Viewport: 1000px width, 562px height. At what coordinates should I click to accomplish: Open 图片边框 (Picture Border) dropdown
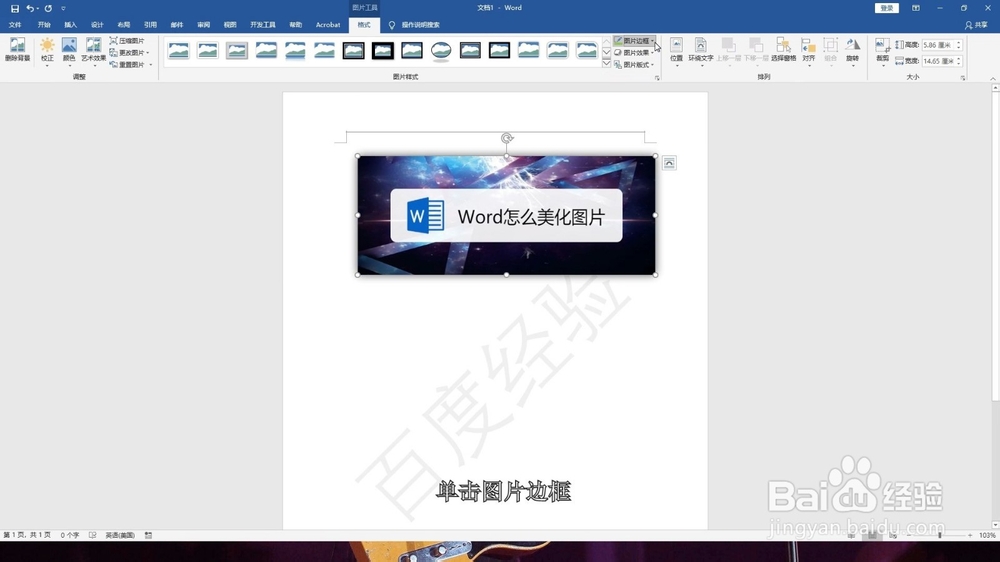click(635, 41)
